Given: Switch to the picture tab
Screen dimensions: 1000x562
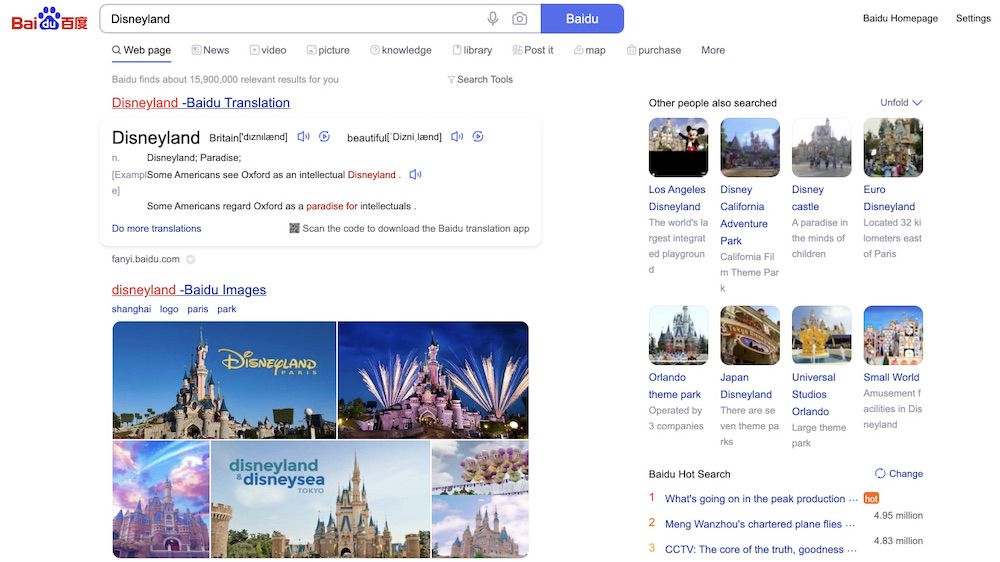Looking at the screenshot, I should tap(328, 50).
